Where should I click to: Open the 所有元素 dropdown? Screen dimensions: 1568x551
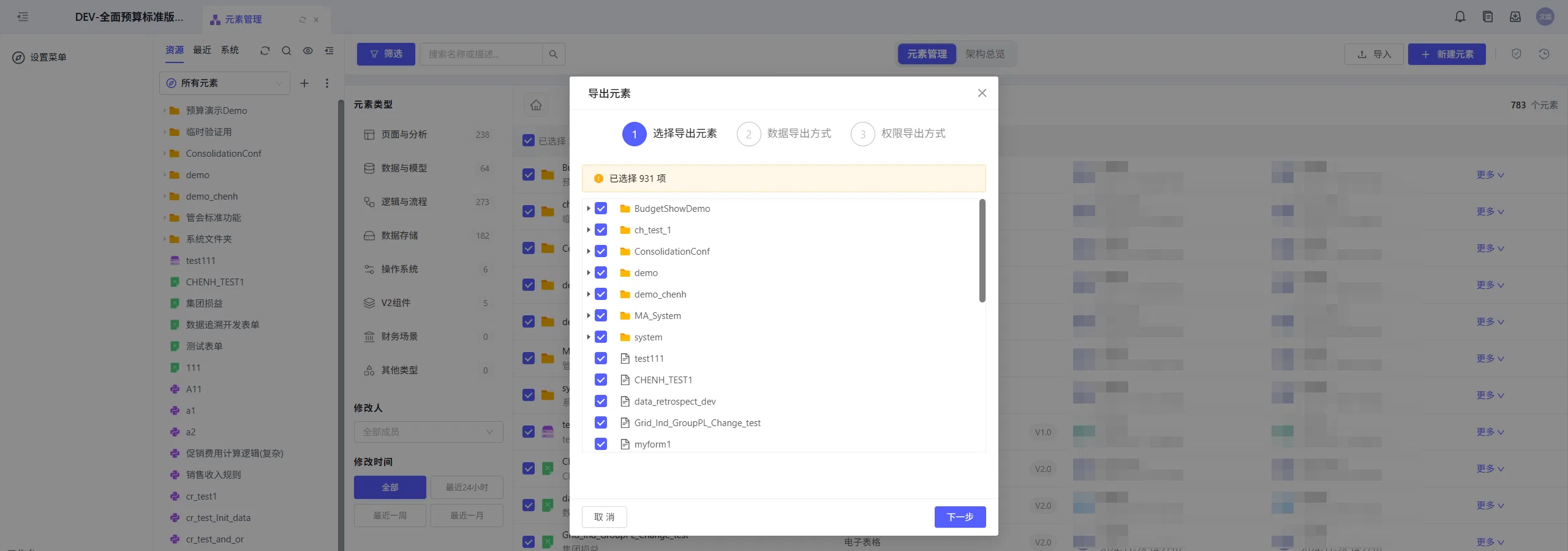[225, 83]
